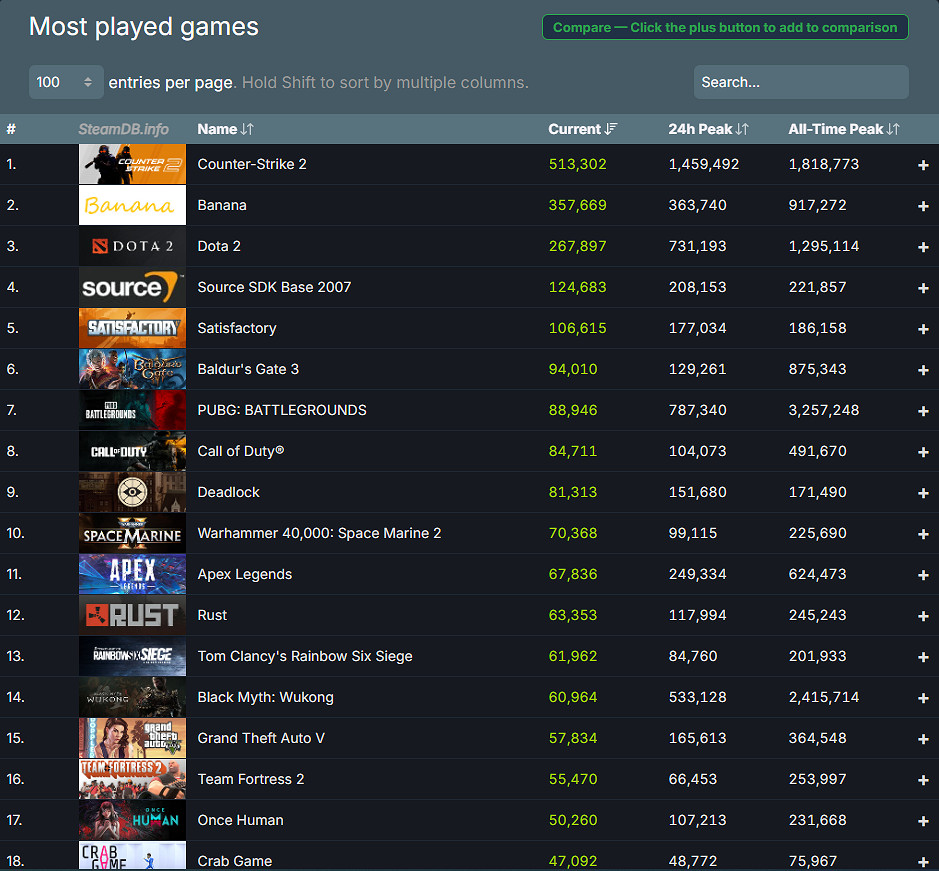The image size is (939, 871).
Task: Click the Search input field
Action: [x=800, y=81]
